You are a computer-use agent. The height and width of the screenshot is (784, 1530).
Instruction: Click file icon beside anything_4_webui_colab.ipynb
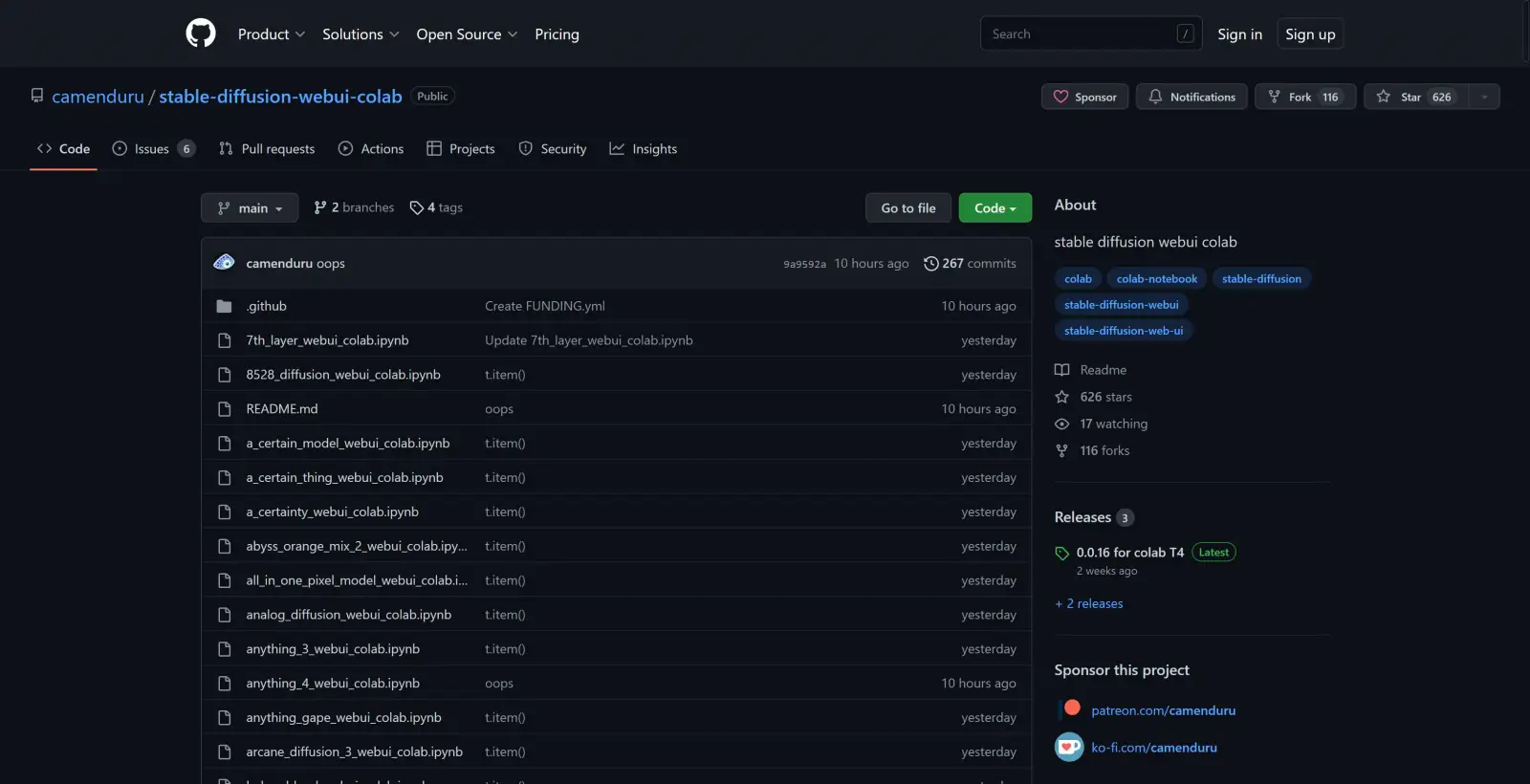[225, 684]
